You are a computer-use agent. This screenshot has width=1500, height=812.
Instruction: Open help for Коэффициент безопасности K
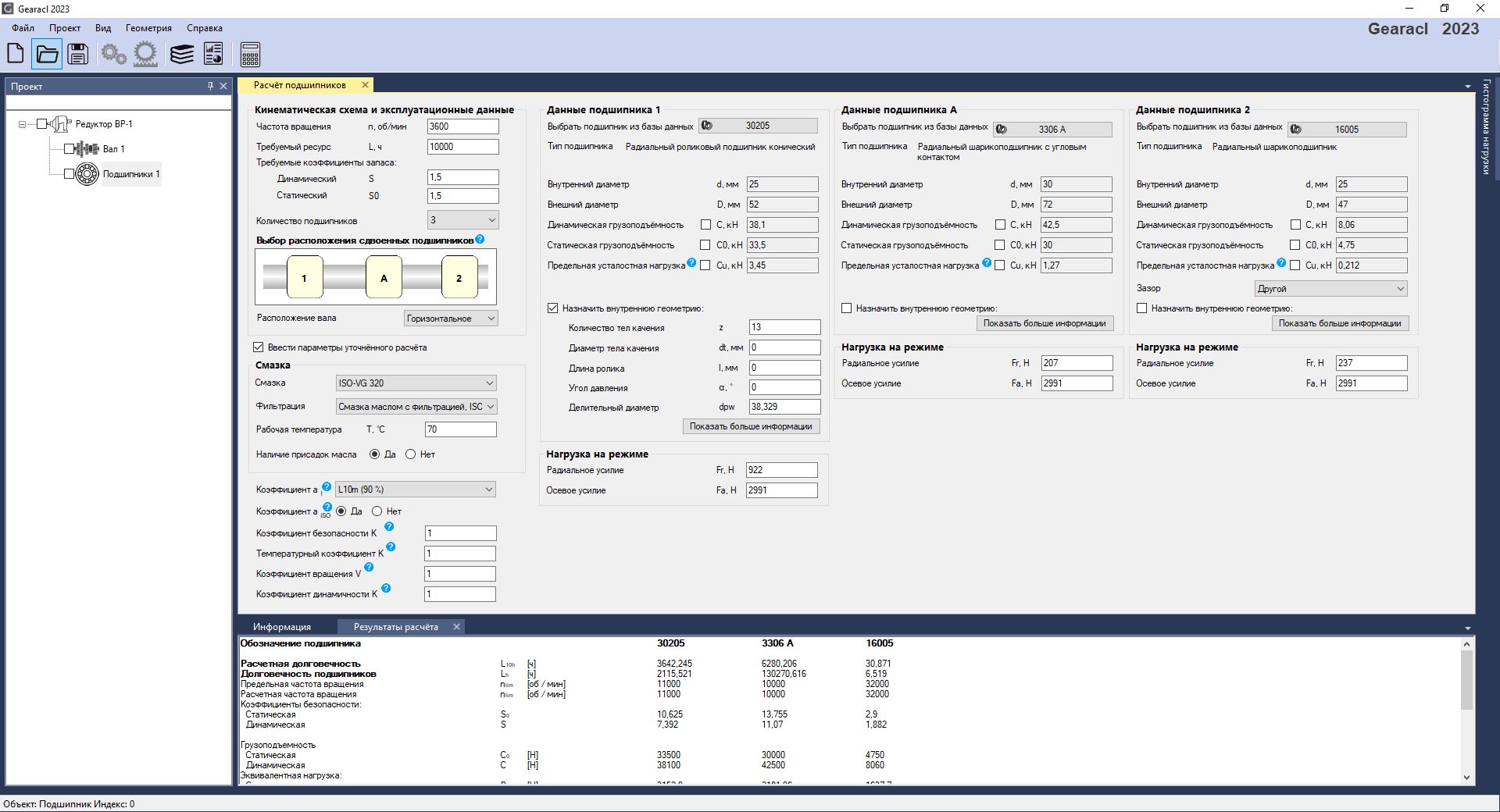[x=389, y=527]
